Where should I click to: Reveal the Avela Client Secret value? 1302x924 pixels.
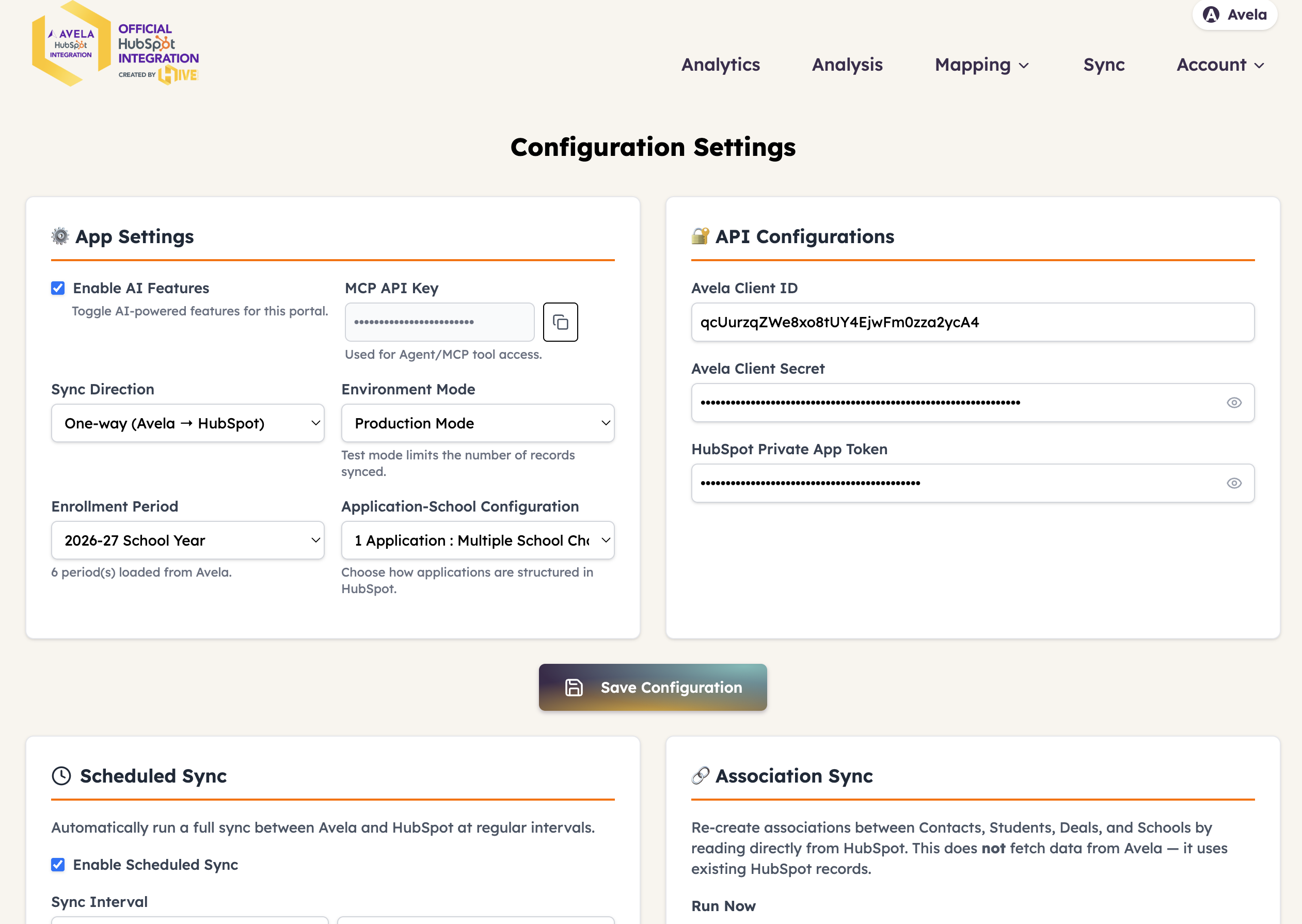(1234, 403)
